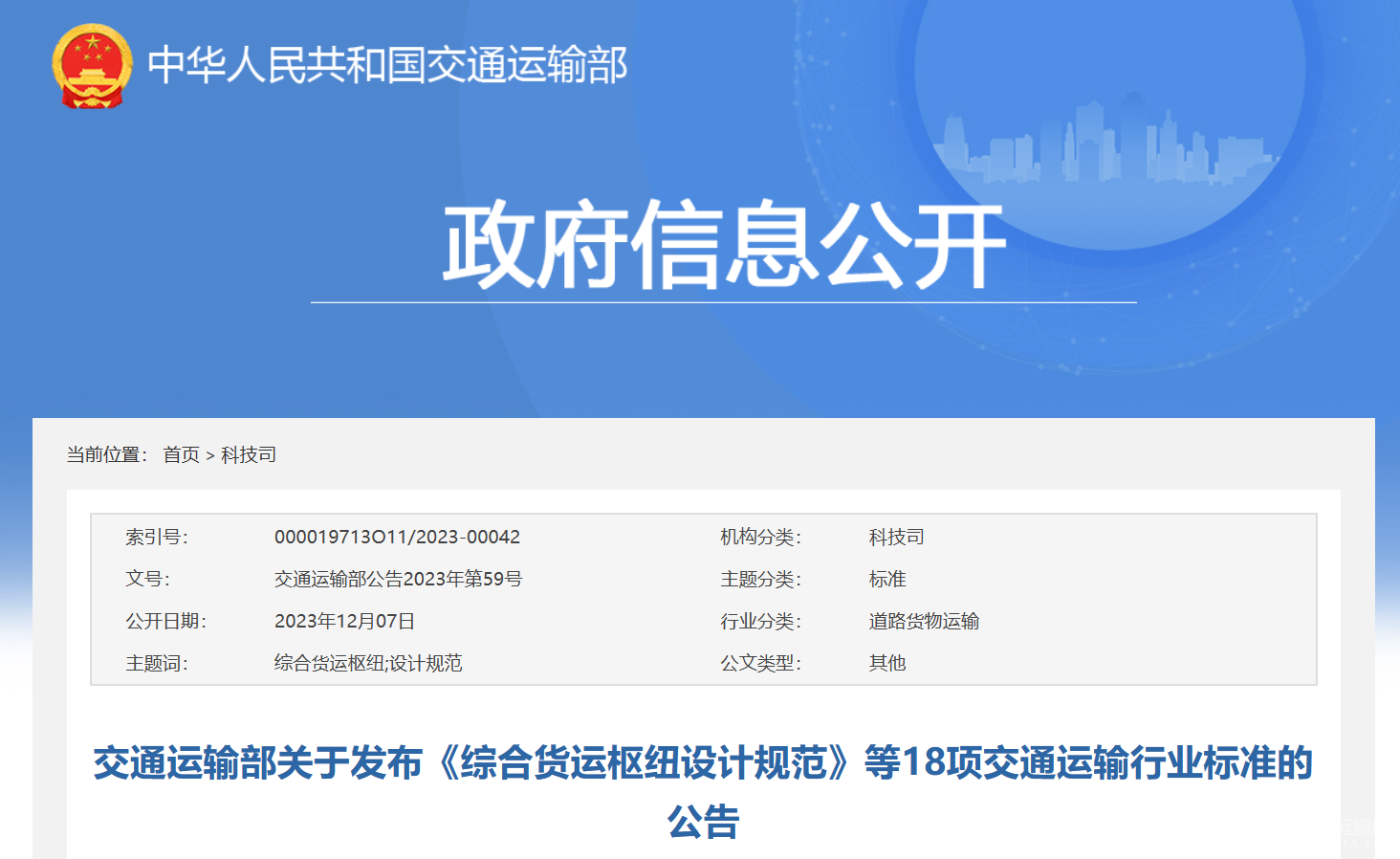Select document number 交通运输部公告2023年第59号

click(398, 579)
